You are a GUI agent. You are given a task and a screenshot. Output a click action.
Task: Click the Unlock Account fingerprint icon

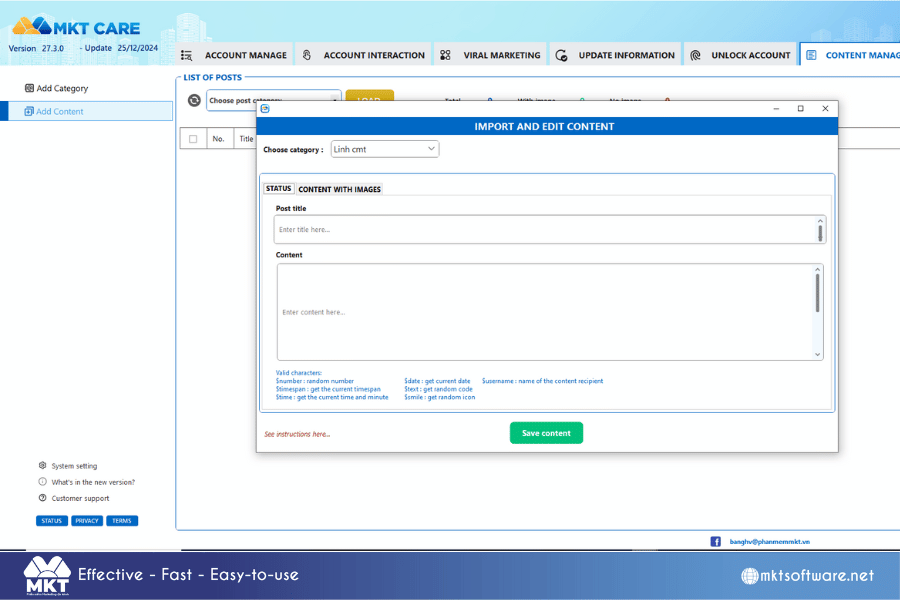tap(695, 55)
